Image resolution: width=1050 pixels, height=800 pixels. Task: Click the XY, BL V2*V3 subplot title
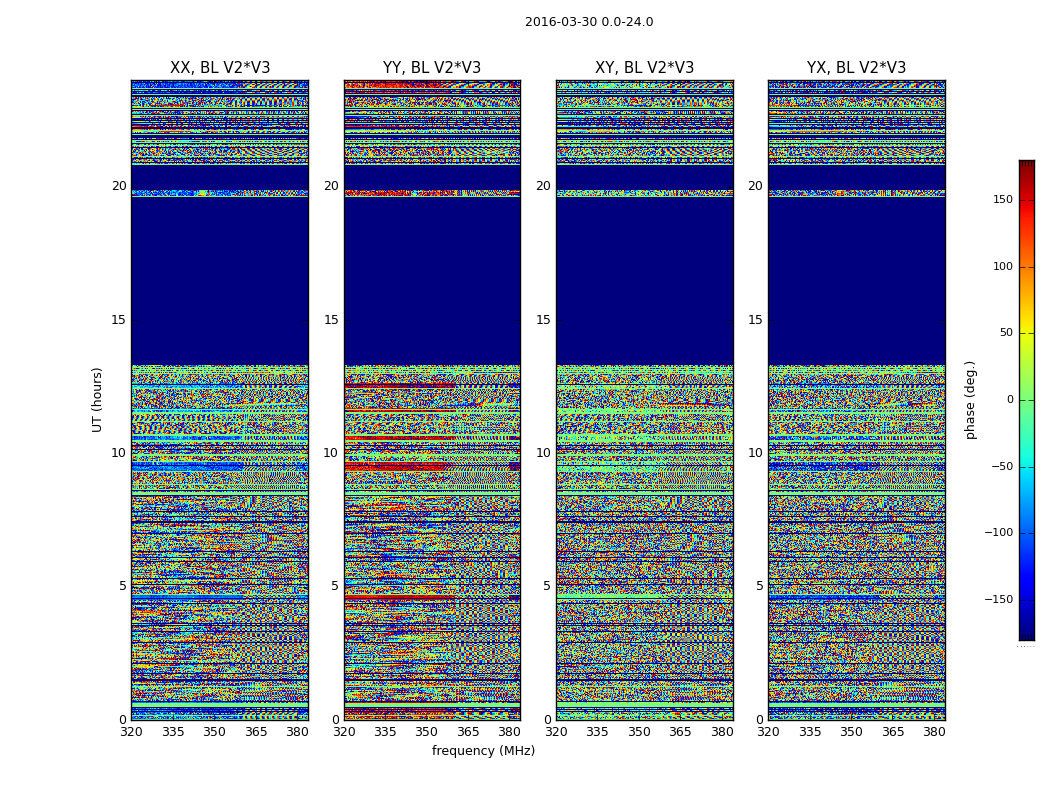(x=644, y=68)
